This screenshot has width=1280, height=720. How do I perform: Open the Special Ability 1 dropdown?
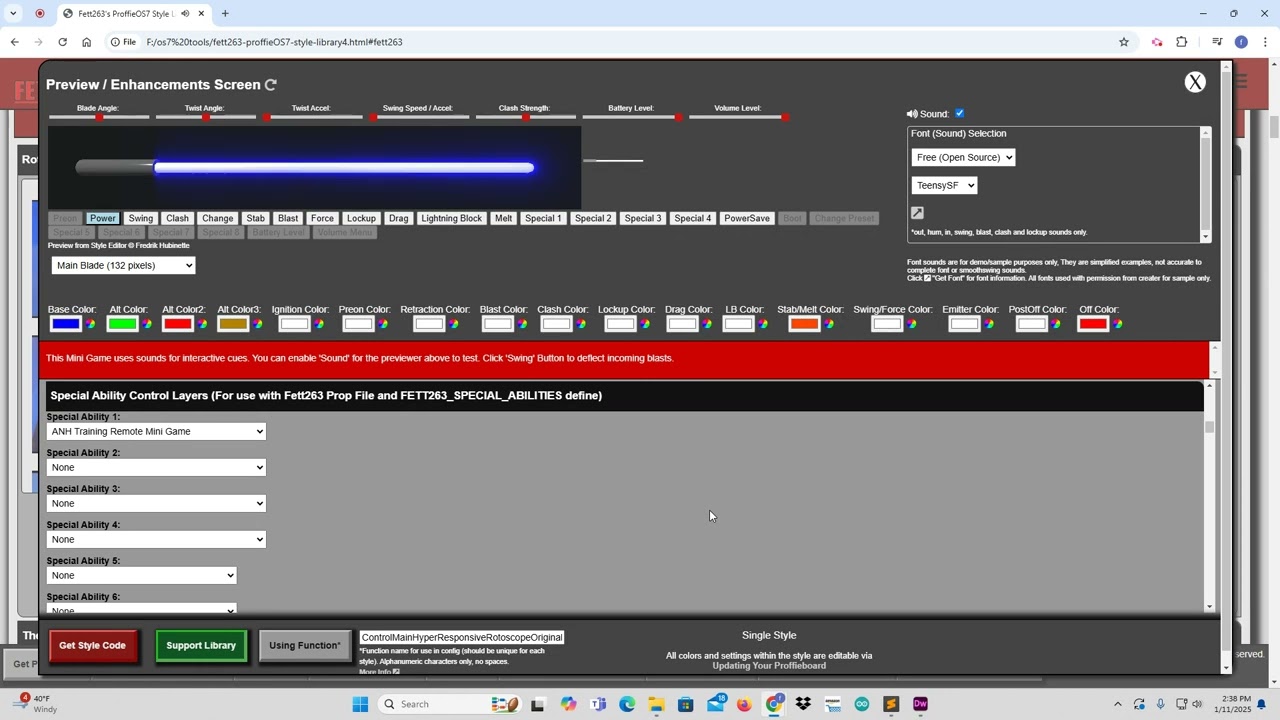tap(156, 431)
